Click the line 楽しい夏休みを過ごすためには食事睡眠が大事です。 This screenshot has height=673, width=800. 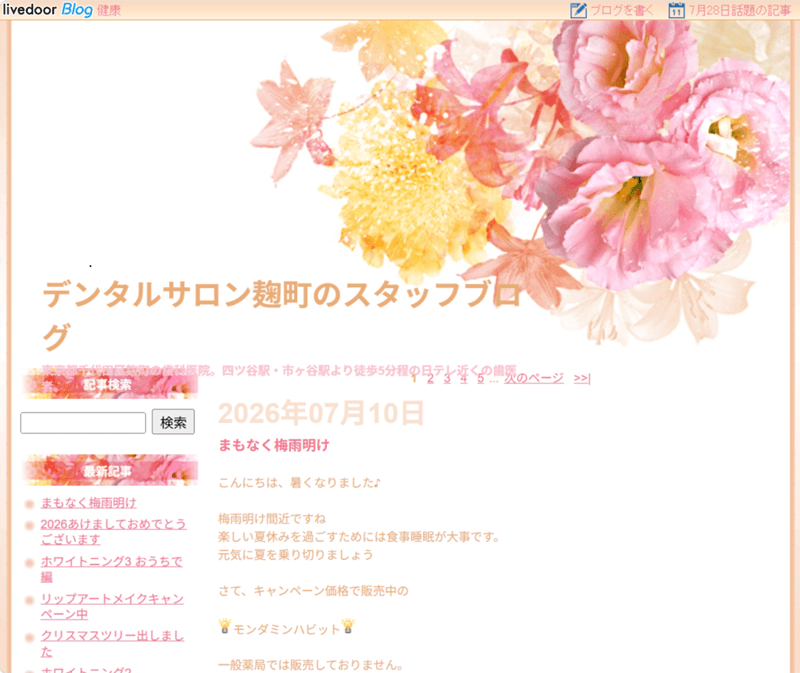click(x=359, y=537)
